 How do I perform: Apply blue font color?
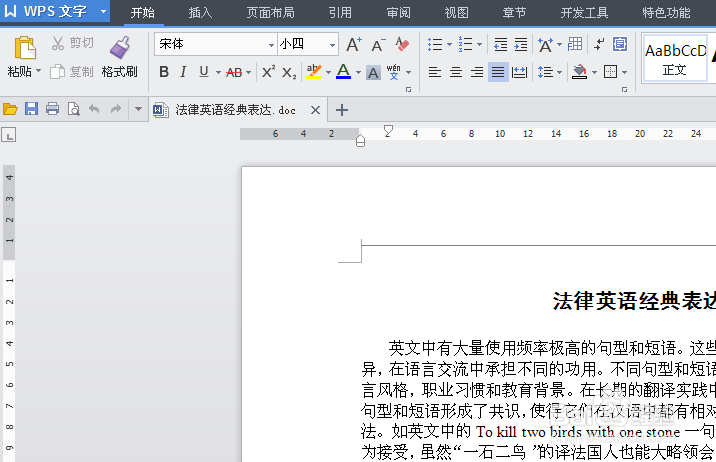(x=343, y=72)
